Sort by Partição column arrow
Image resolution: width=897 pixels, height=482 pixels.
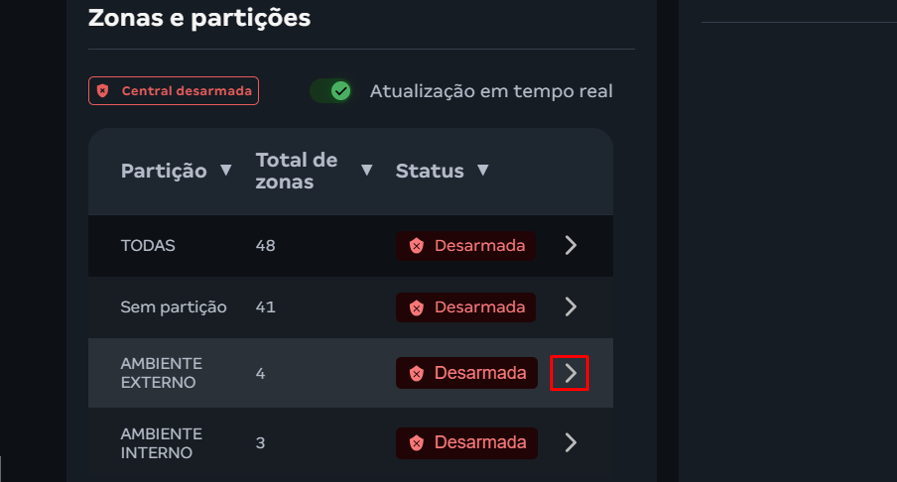pyautogui.click(x=226, y=170)
